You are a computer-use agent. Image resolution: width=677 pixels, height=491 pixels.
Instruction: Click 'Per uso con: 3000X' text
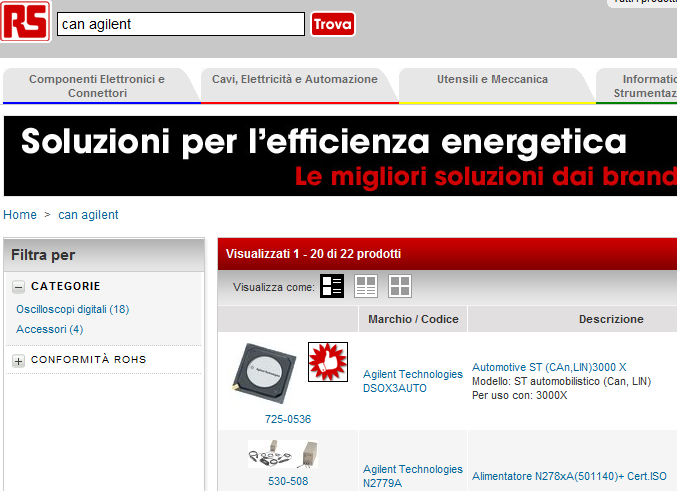[519, 395]
